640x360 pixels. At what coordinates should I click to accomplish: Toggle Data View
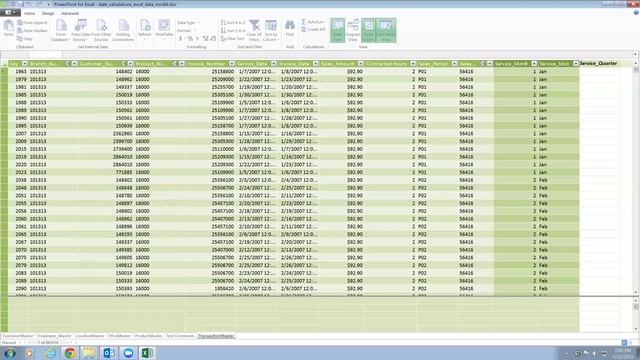click(338, 30)
